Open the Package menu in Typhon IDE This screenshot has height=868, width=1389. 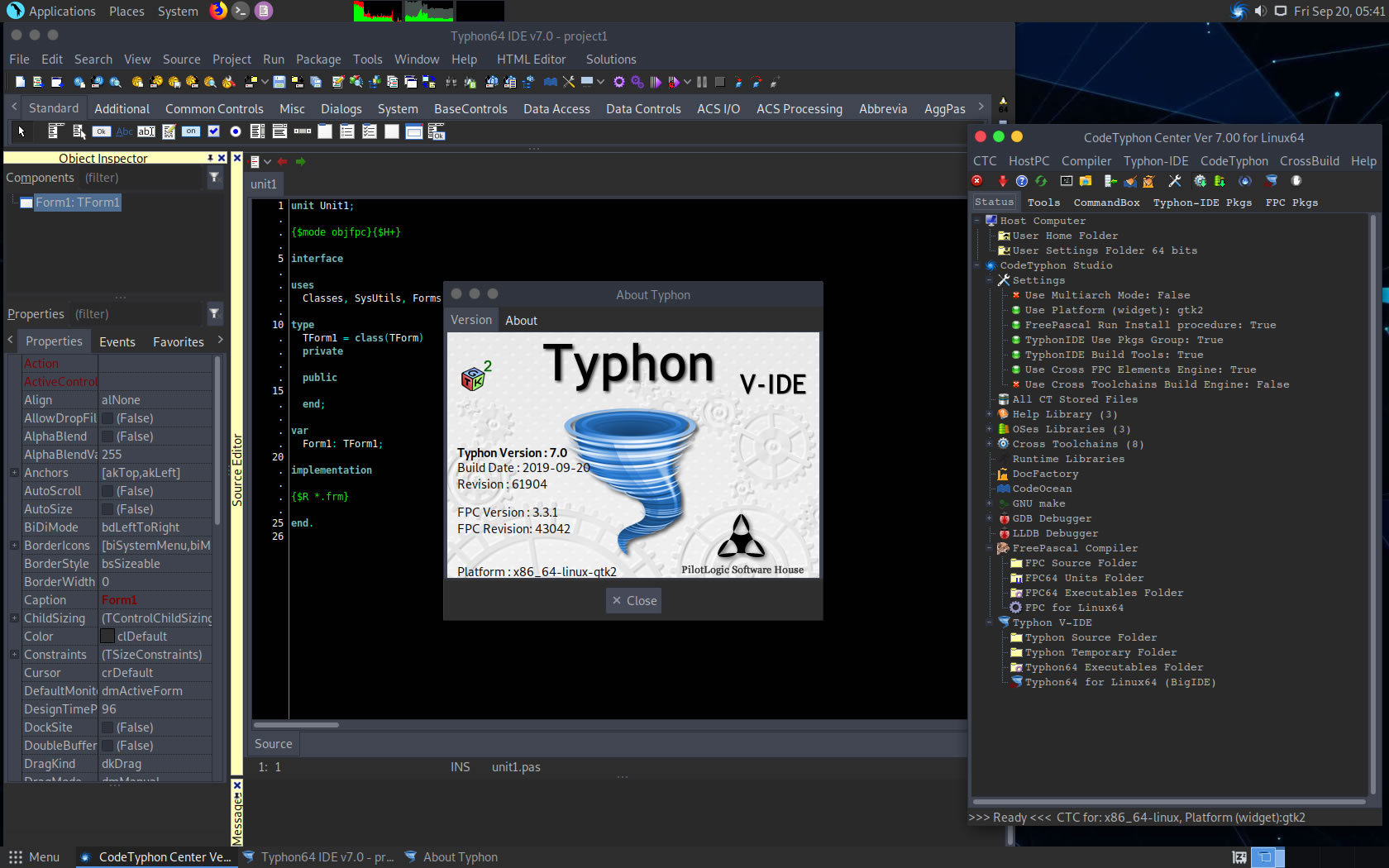(x=318, y=60)
